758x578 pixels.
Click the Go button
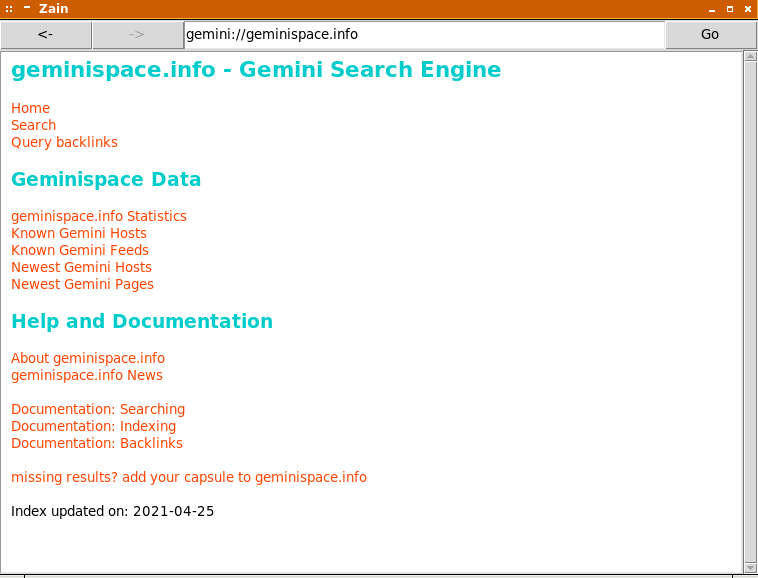point(710,34)
